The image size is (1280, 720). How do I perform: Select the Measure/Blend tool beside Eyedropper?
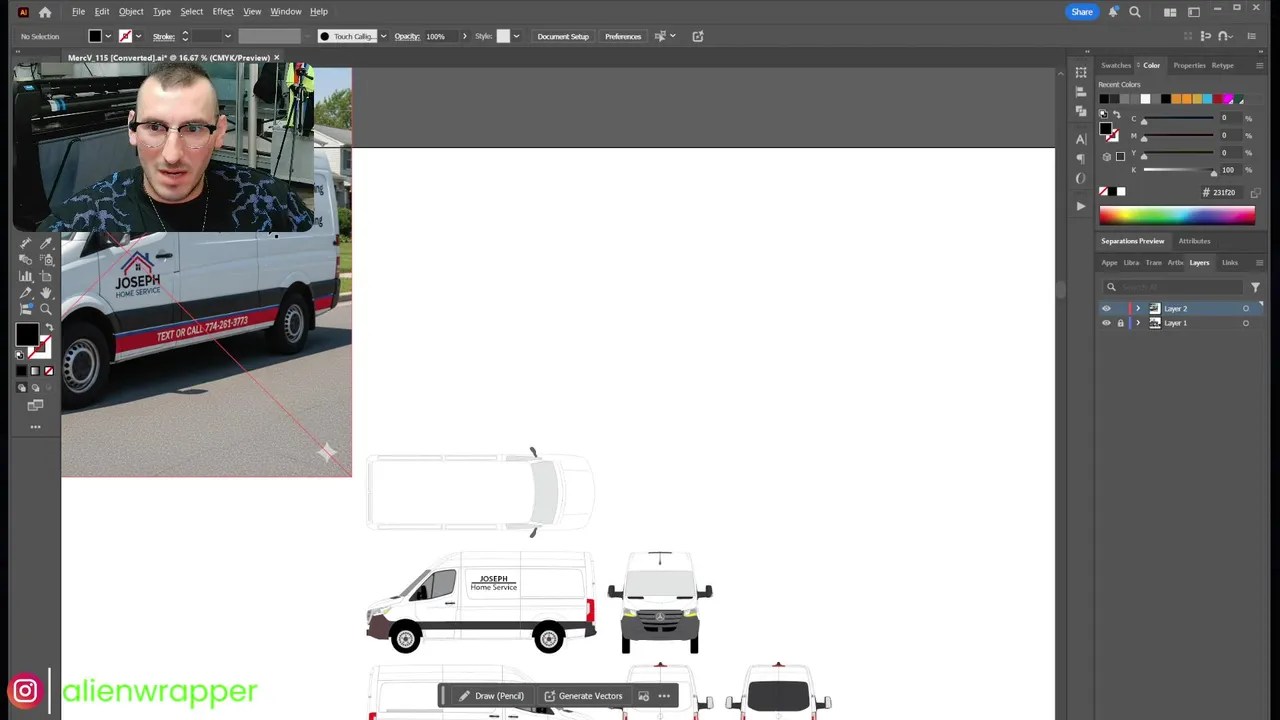(25, 243)
